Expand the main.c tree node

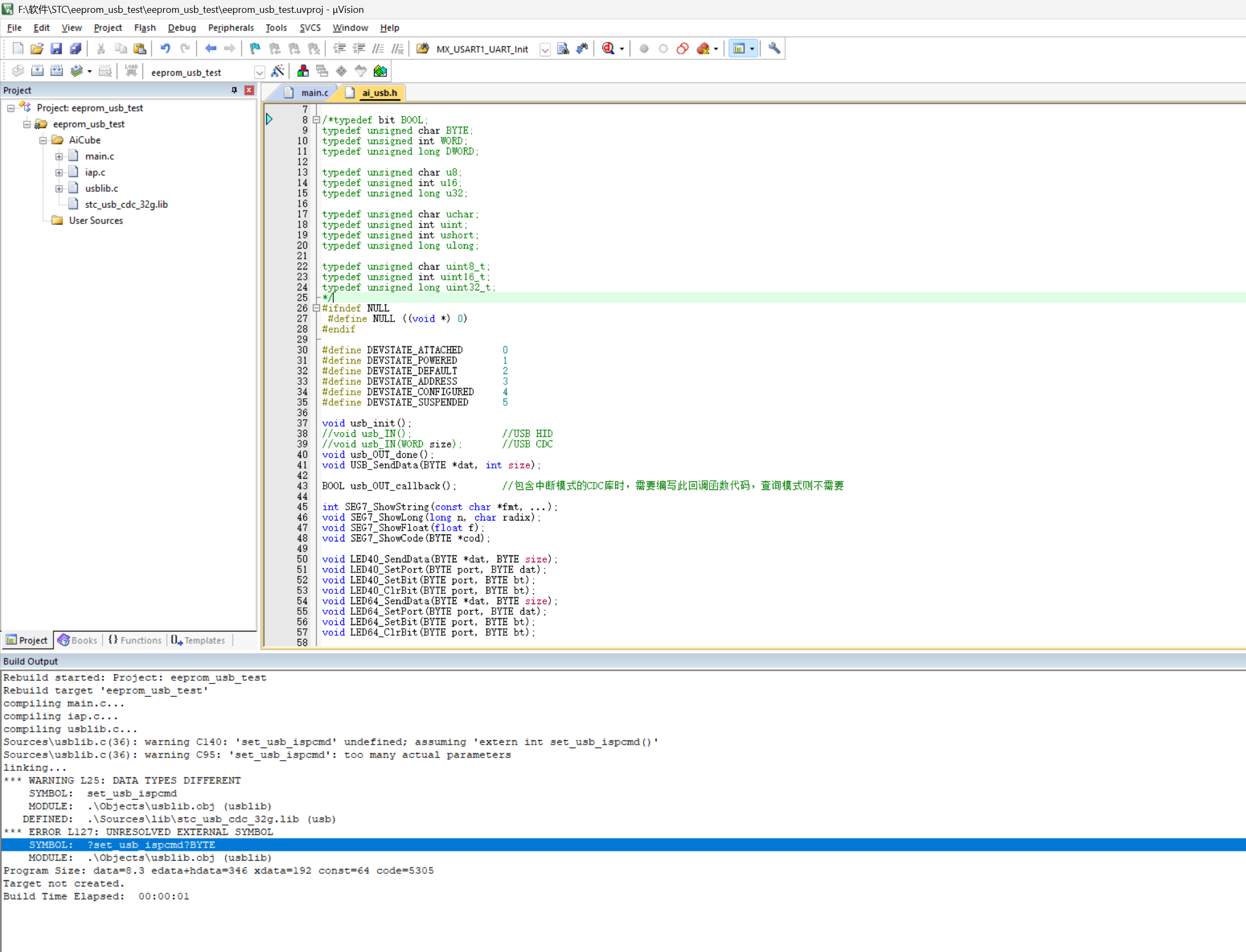(x=59, y=157)
